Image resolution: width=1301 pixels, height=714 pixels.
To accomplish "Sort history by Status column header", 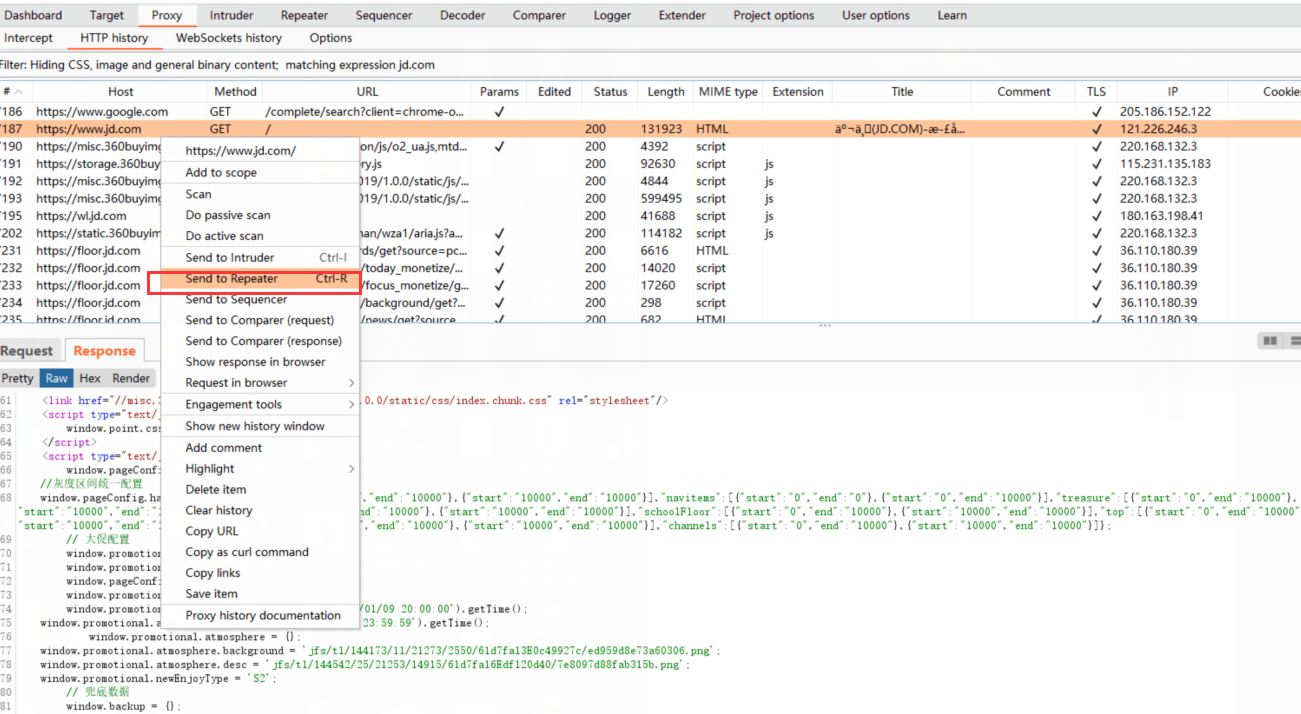I will pos(610,92).
